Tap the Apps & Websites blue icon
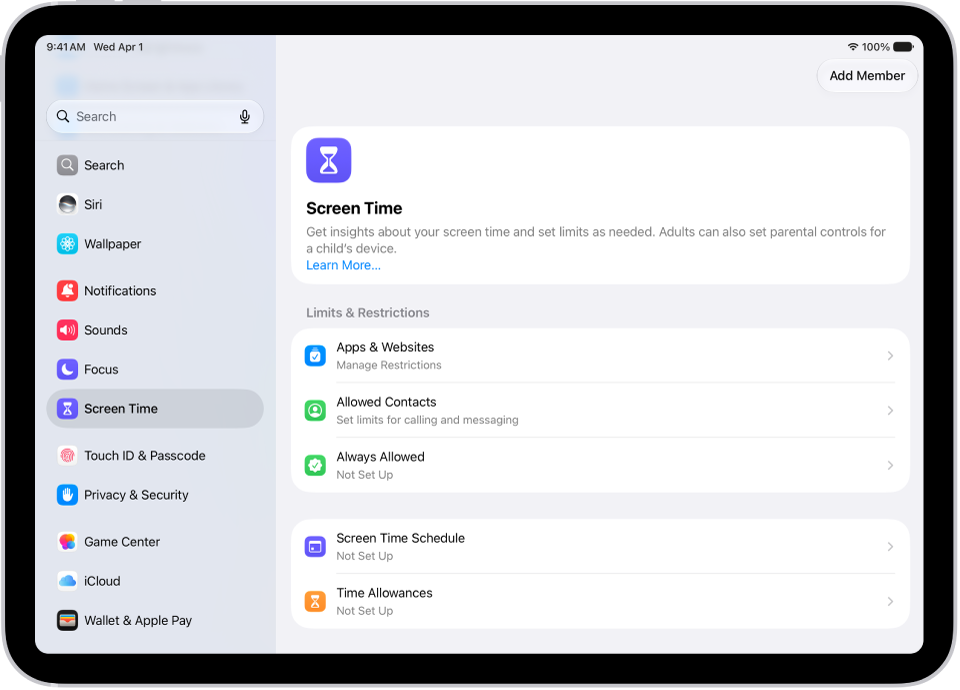960x690 pixels. (315, 356)
